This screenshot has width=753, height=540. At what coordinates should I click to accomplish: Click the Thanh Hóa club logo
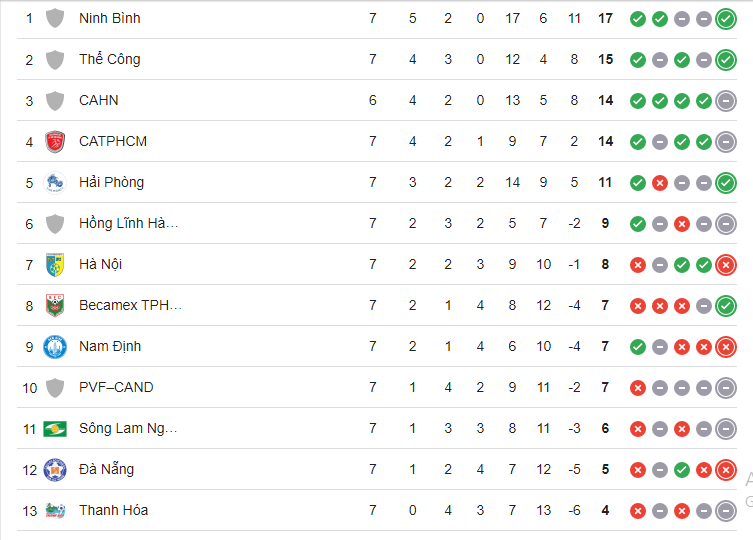(55, 510)
